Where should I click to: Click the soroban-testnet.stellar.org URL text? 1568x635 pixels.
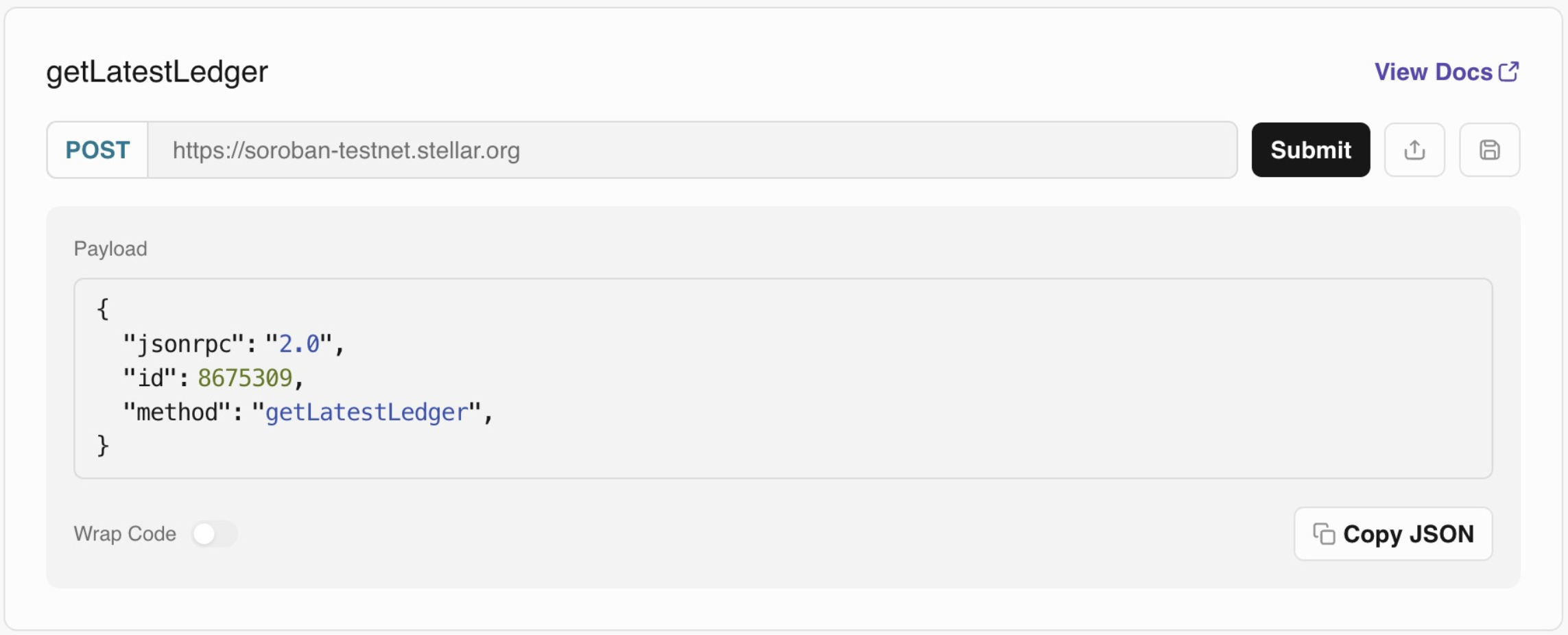[346, 150]
